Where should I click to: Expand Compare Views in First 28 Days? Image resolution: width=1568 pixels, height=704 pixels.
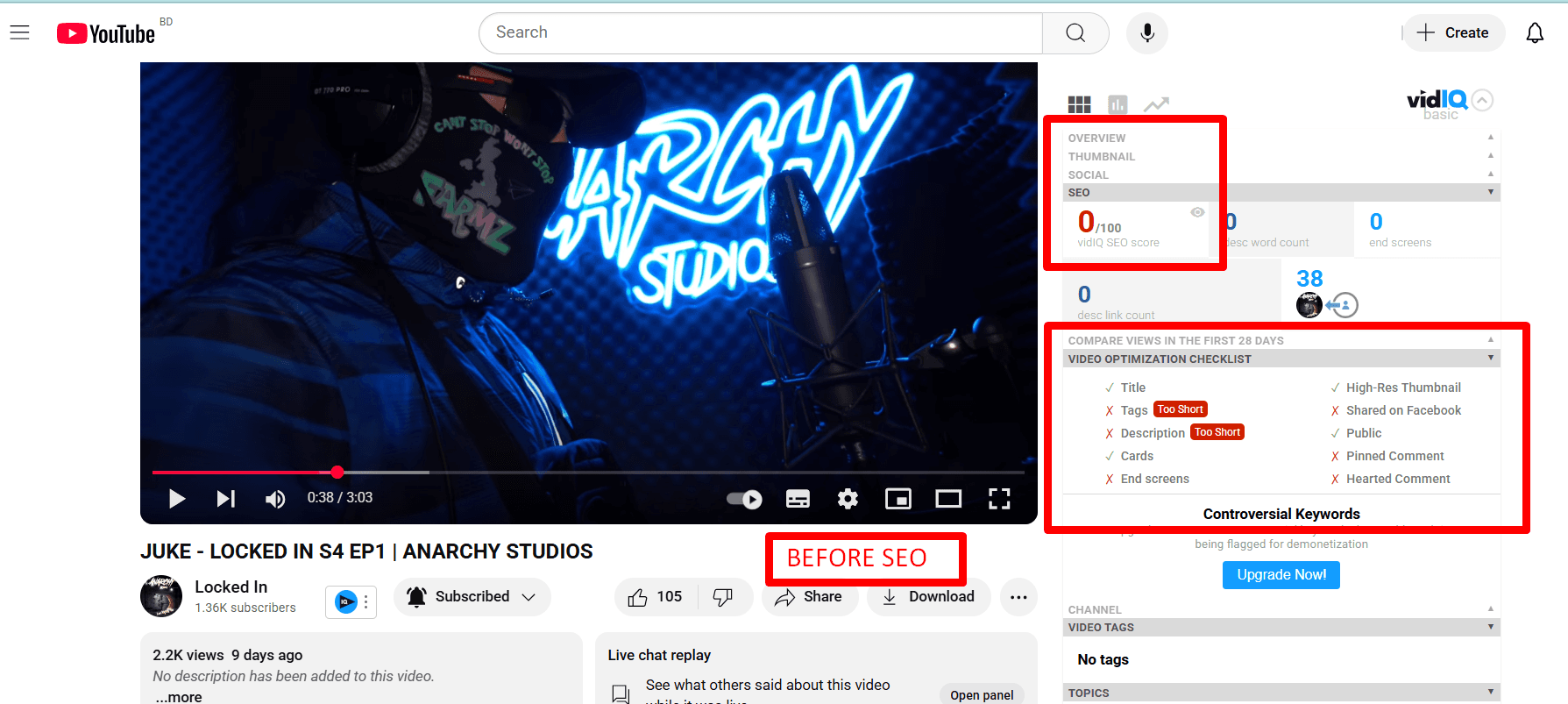point(1281,340)
